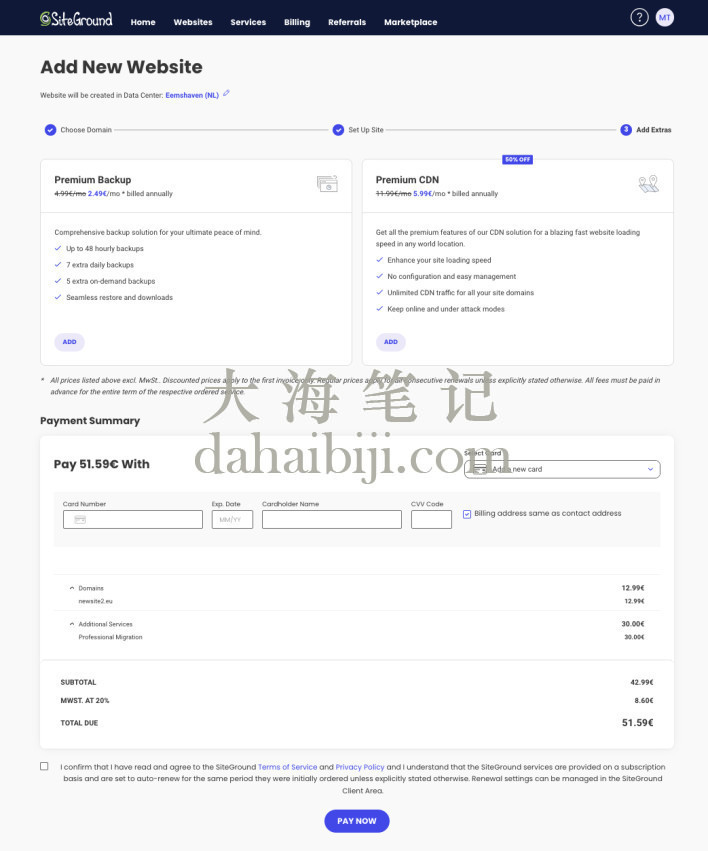
Task: Open the Marketplace menu
Action: click(x=411, y=22)
